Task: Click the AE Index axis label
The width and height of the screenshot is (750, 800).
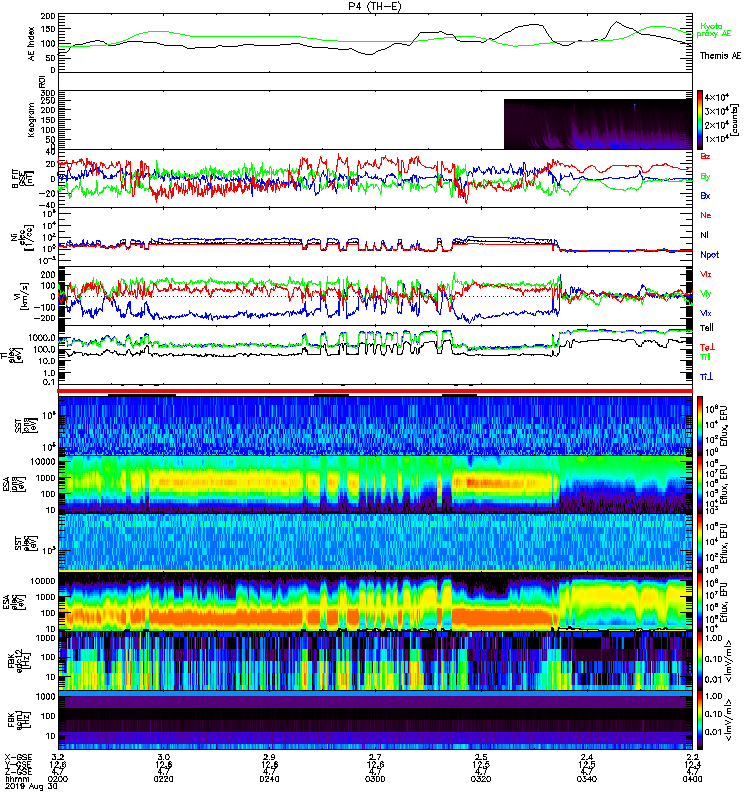Action: [32, 44]
